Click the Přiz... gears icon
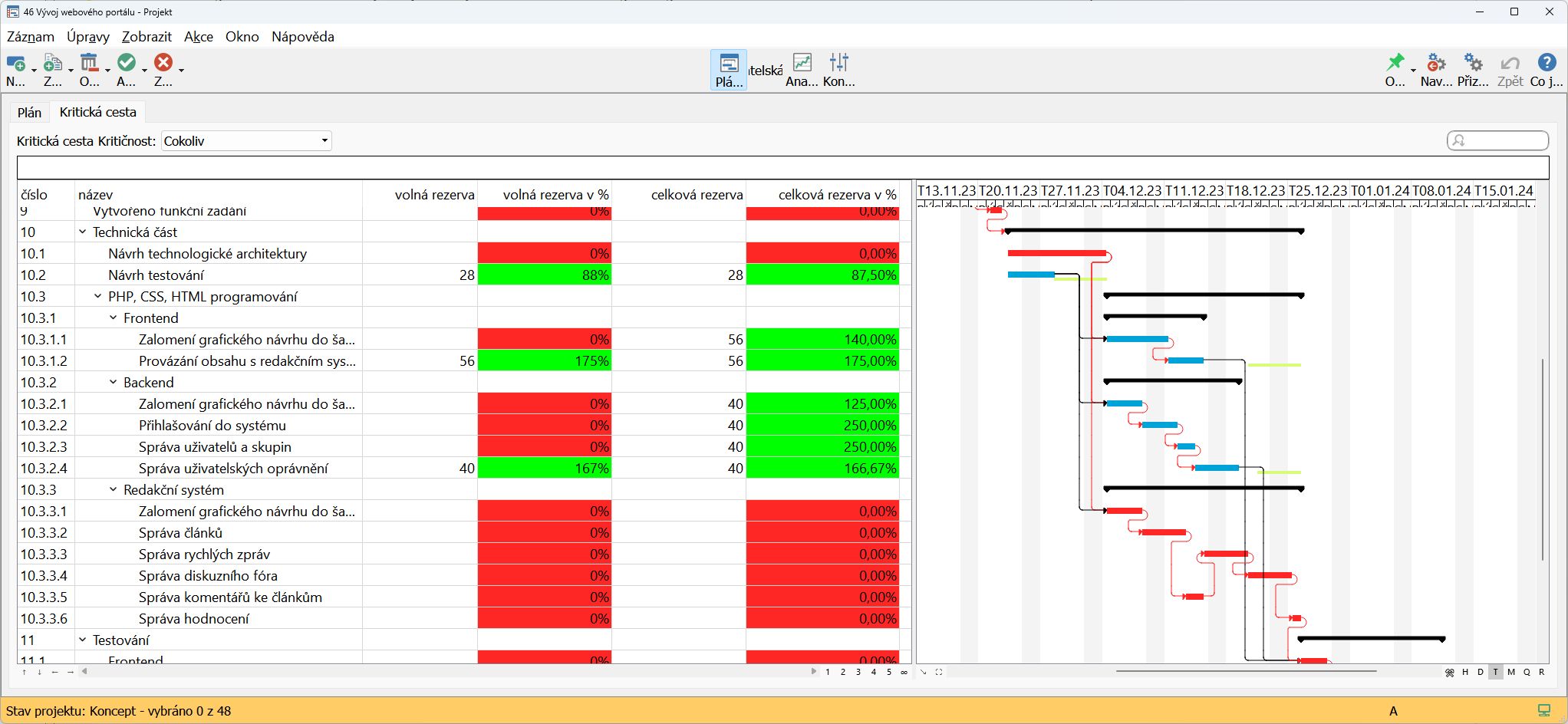The width and height of the screenshot is (1568, 724). pos(1473,63)
